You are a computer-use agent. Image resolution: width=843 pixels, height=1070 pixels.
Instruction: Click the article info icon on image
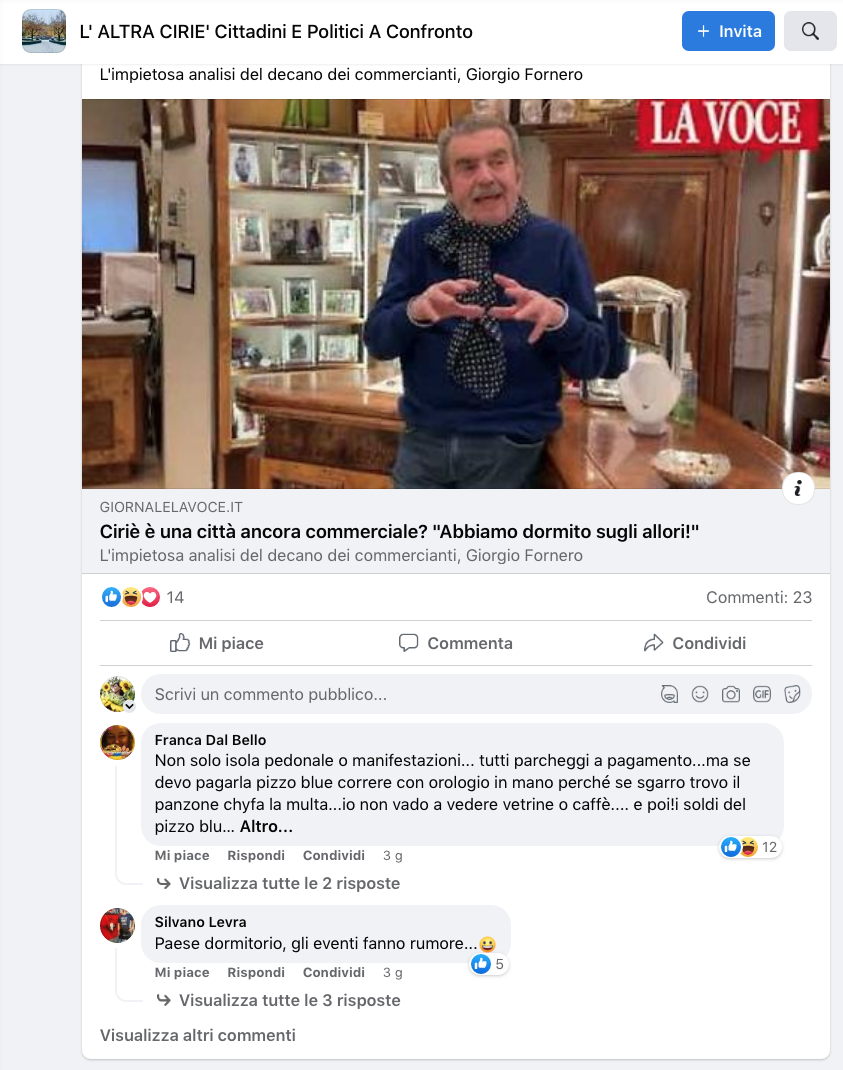click(x=797, y=489)
